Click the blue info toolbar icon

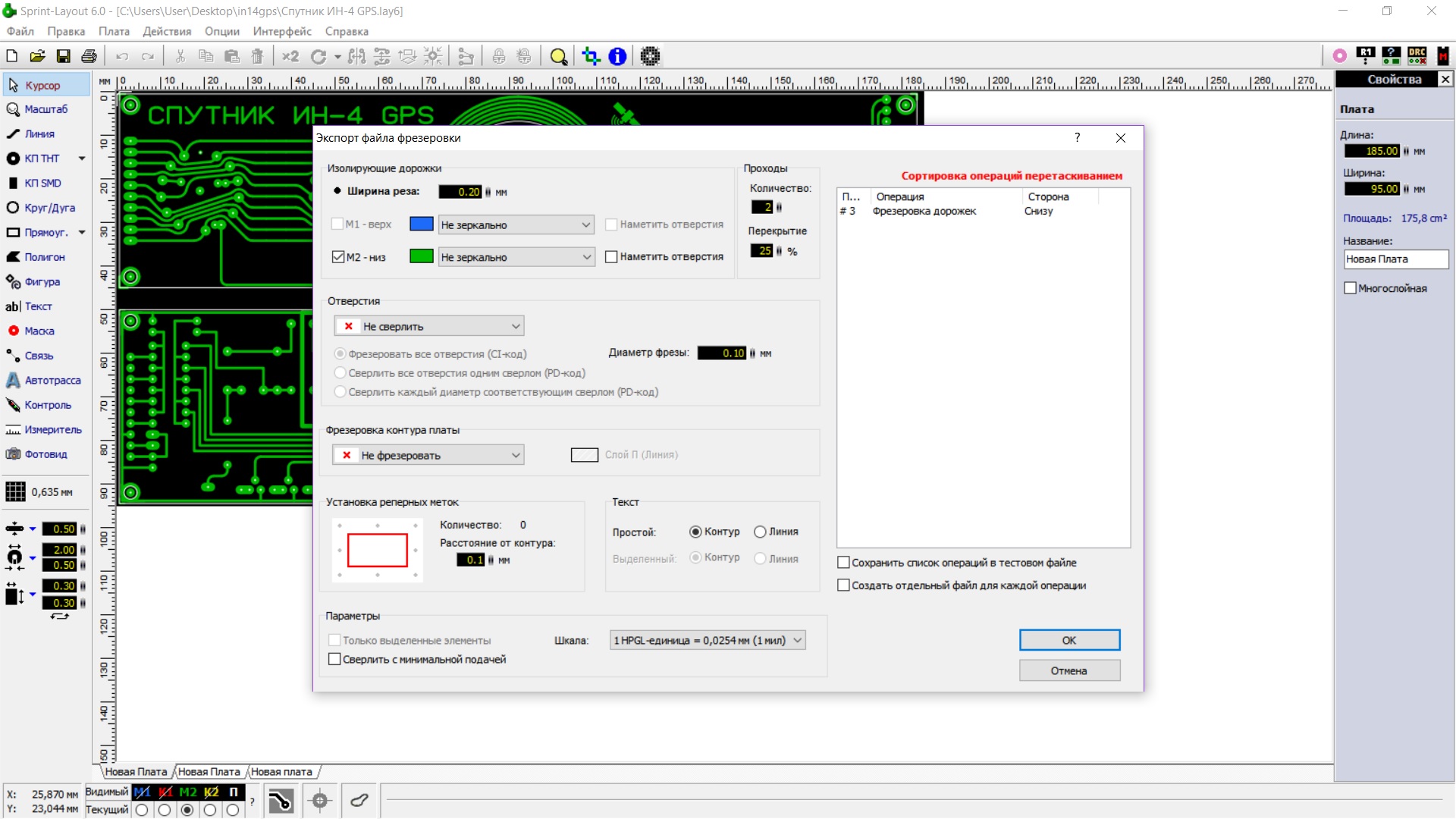click(x=617, y=56)
